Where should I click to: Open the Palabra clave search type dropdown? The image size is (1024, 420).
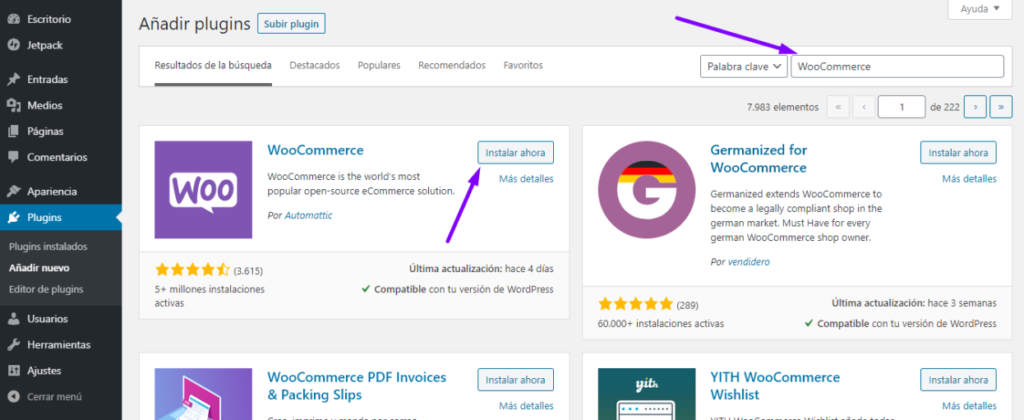click(744, 67)
